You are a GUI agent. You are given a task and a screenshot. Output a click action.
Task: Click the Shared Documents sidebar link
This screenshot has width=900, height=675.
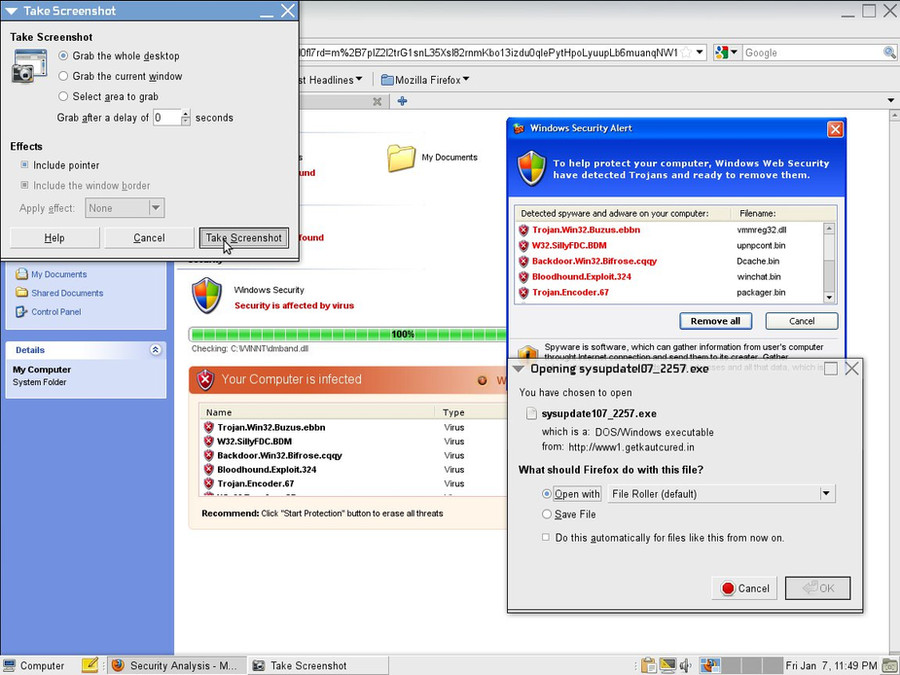click(67, 293)
